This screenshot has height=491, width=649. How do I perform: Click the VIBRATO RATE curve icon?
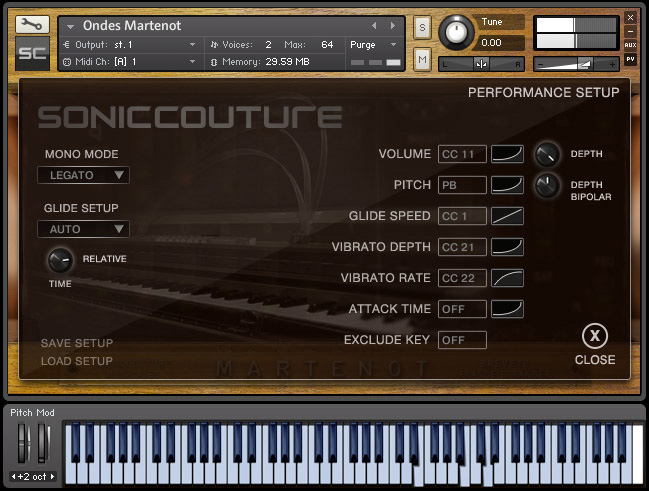(507, 278)
